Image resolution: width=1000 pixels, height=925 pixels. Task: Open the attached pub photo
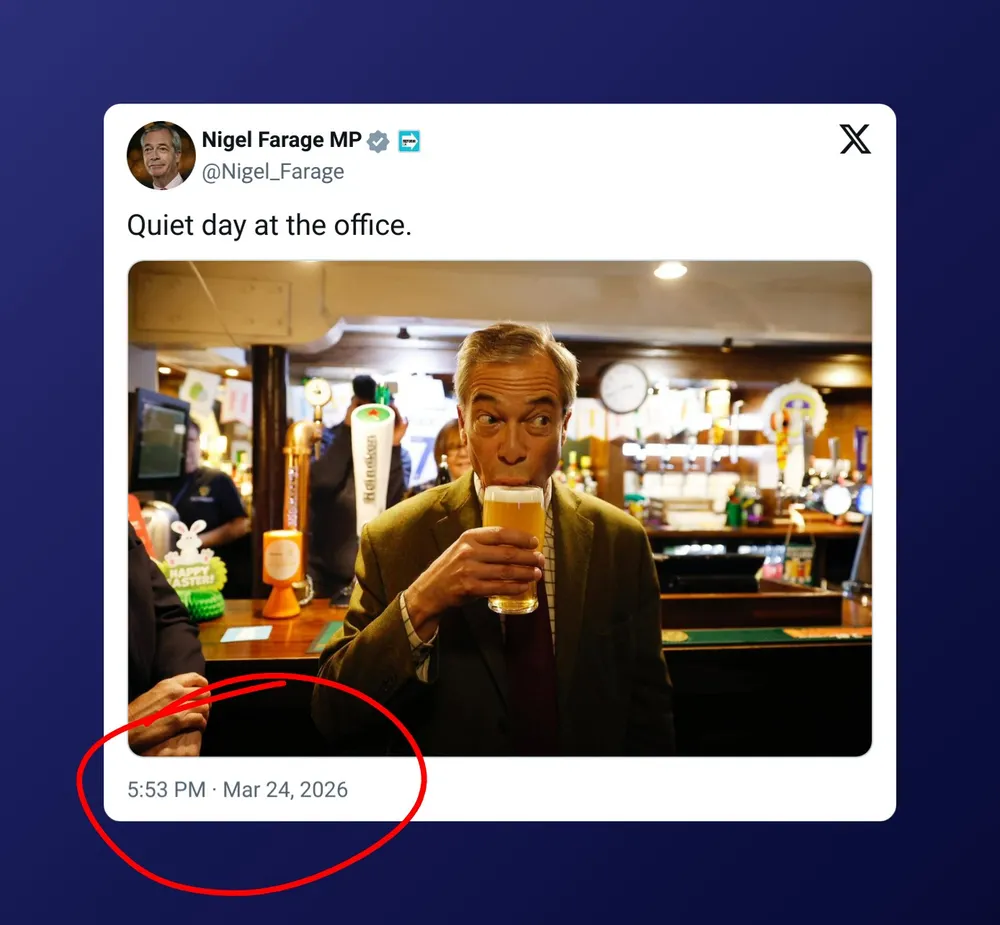500,508
